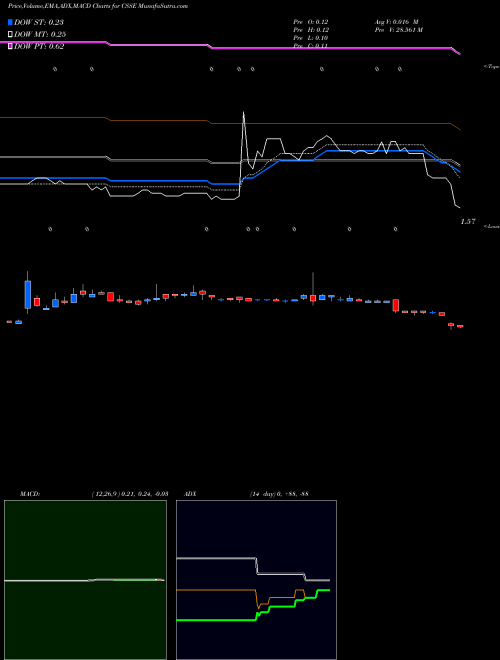This screenshot has width=500, height=660.
Task: Click the 'Pre L: 0.10' low value
Action: (311, 38)
